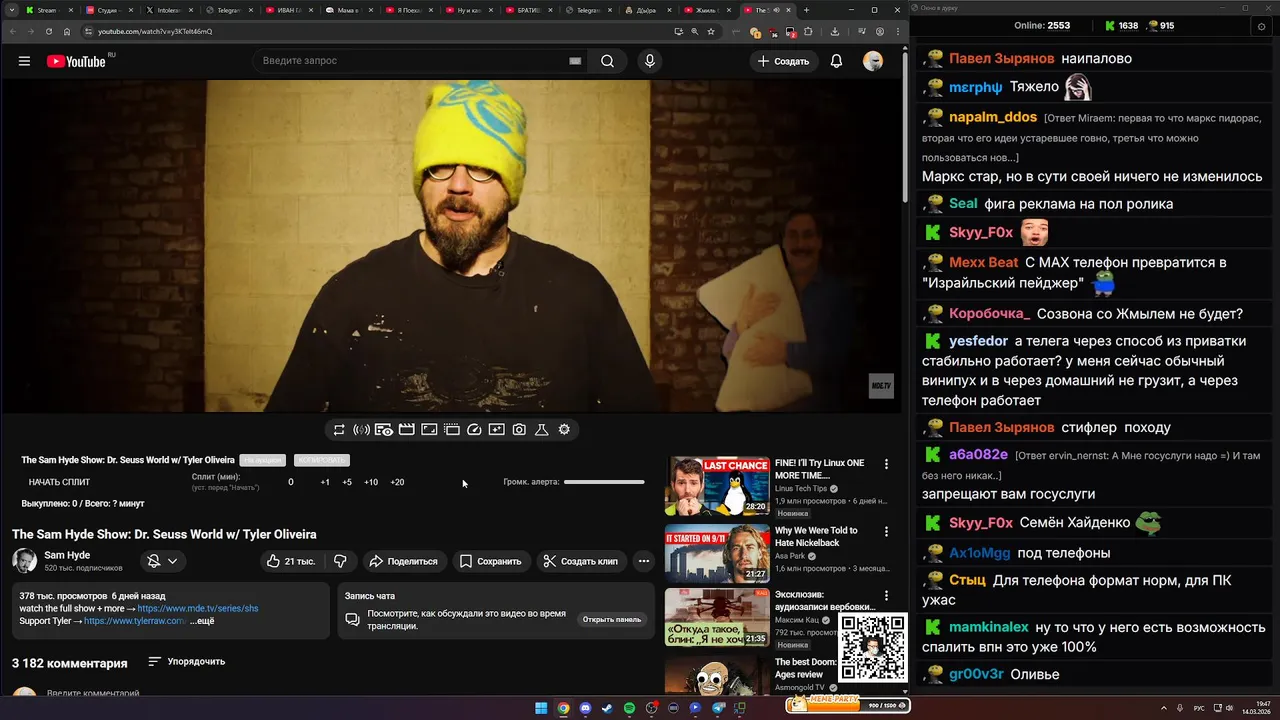Bookmark this page with star icon
This screenshot has height=720, width=1280.
(711, 31)
